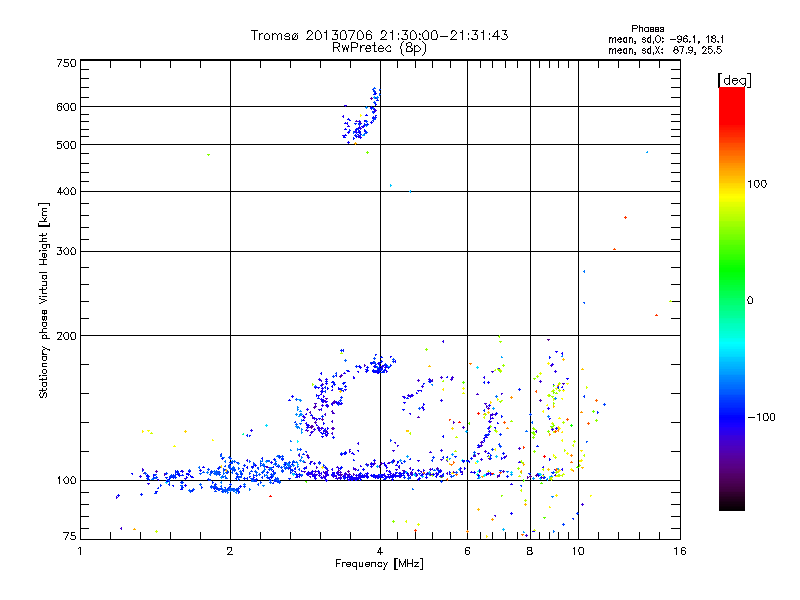Click the '[deg]' colorbar unit label

(734, 80)
